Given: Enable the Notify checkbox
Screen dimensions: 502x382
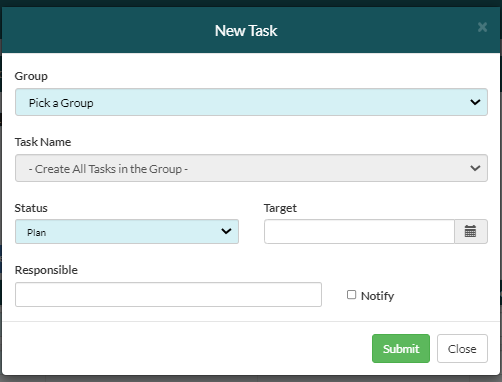Looking at the screenshot, I should [351, 295].
